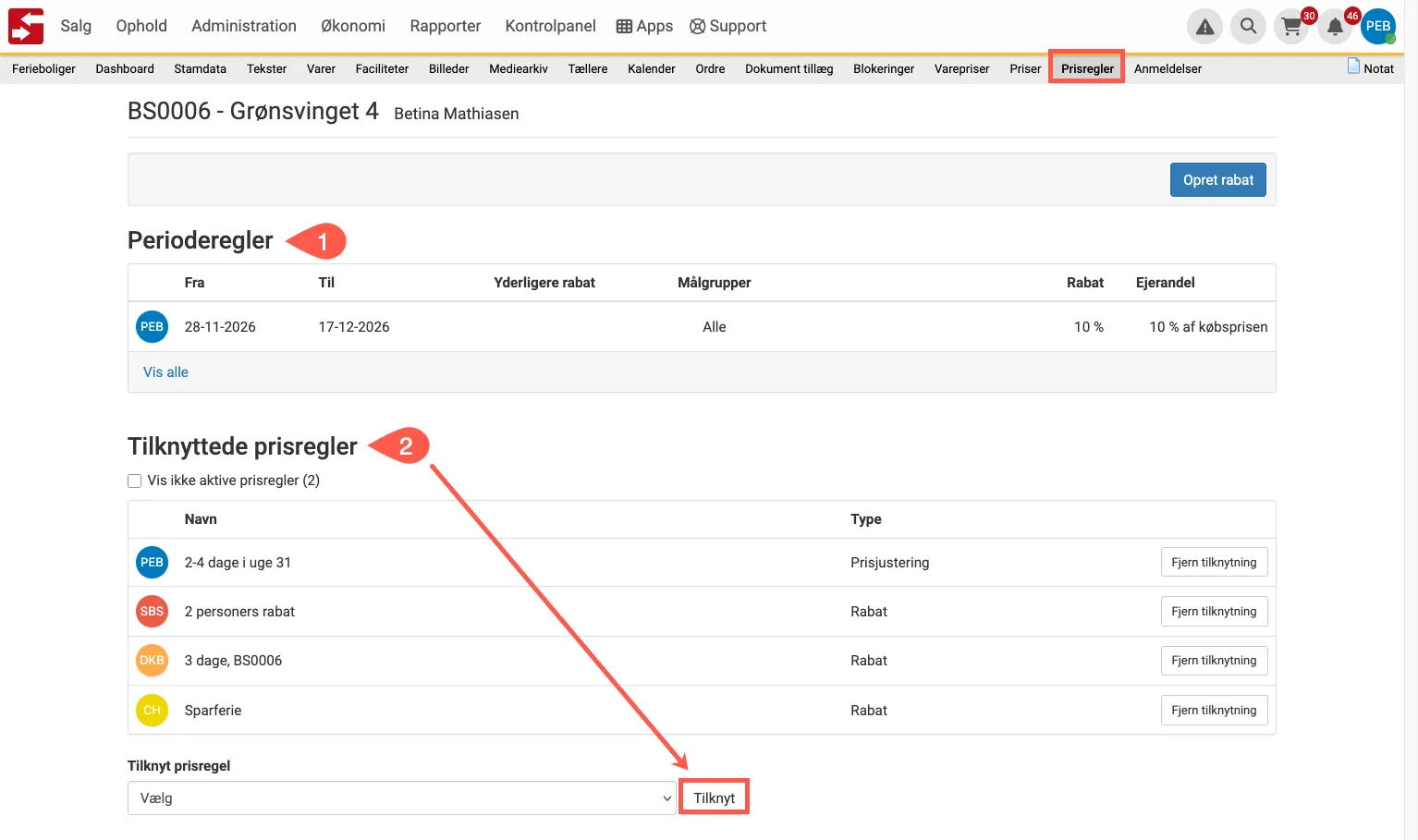Click the search magnifier icon
1418x840 pixels.
(1248, 27)
